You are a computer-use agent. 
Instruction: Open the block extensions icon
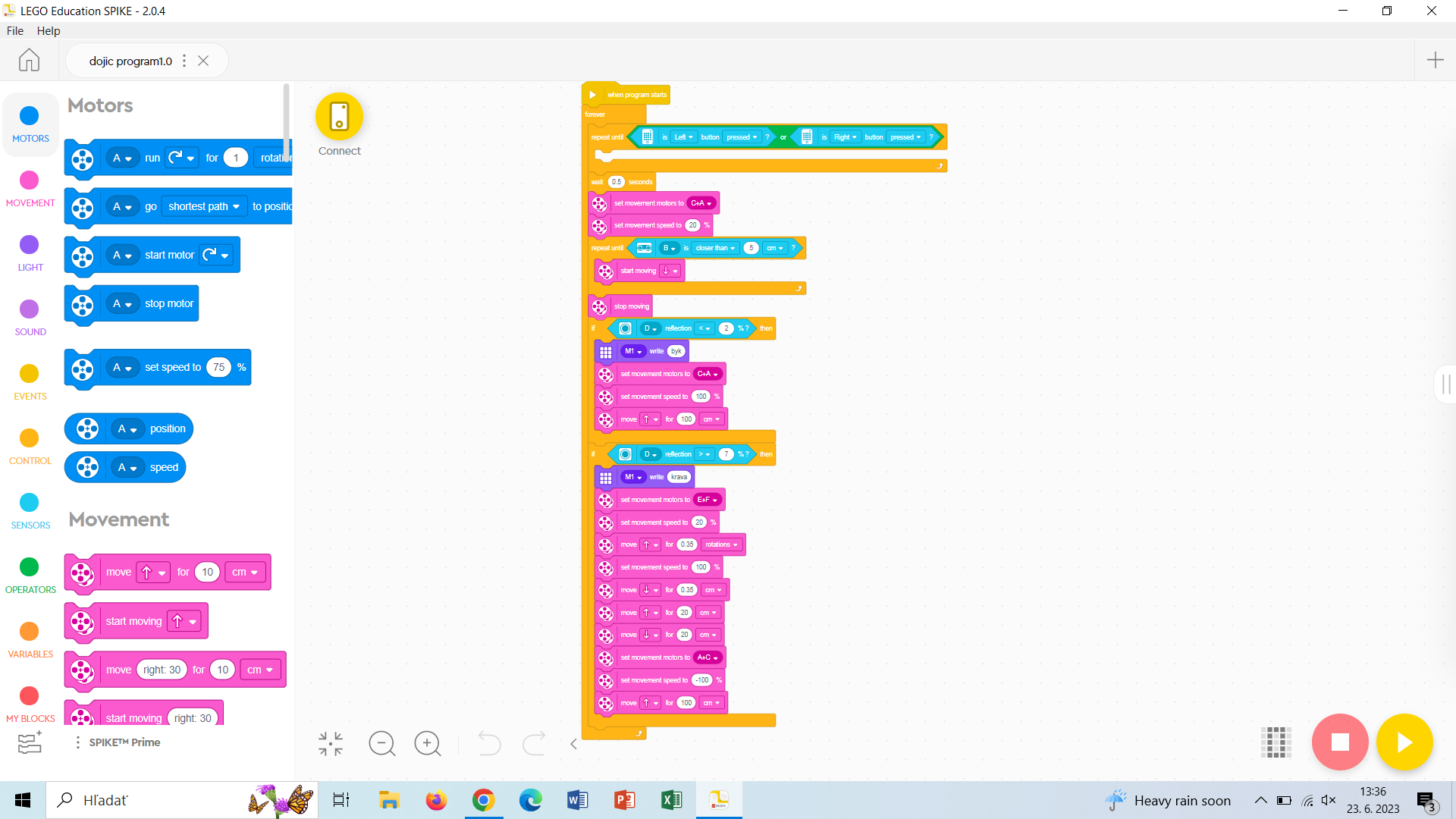click(x=30, y=743)
